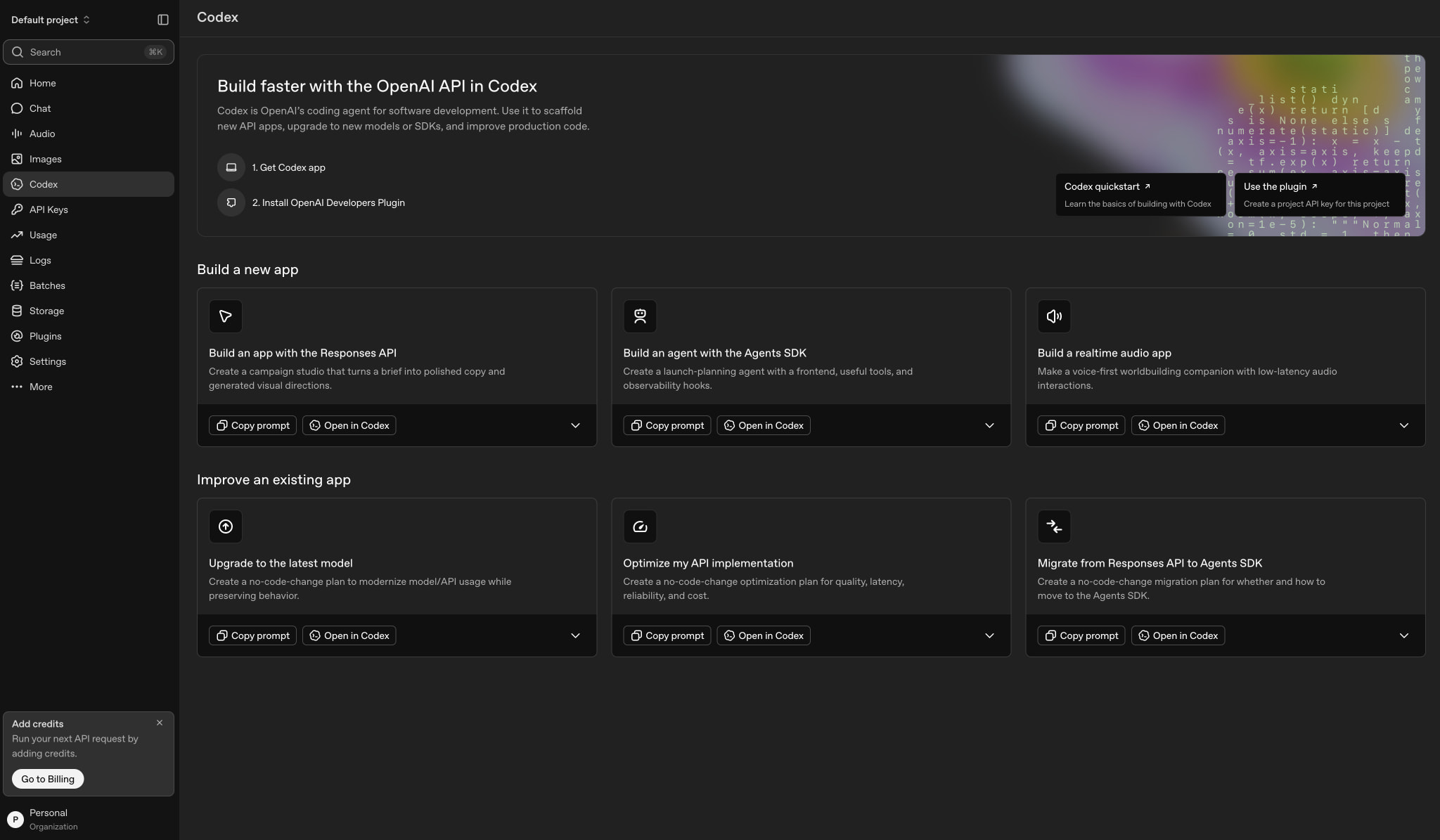Go to Usage in the sidebar

(x=89, y=235)
